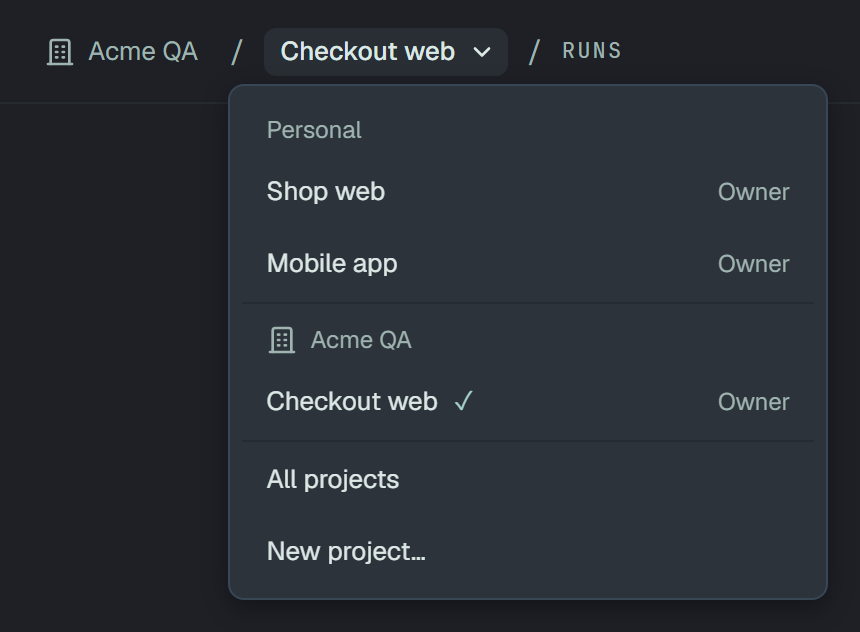860x632 pixels.
Task: Create a New project…
Action: pyautogui.click(x=528, y=551)
